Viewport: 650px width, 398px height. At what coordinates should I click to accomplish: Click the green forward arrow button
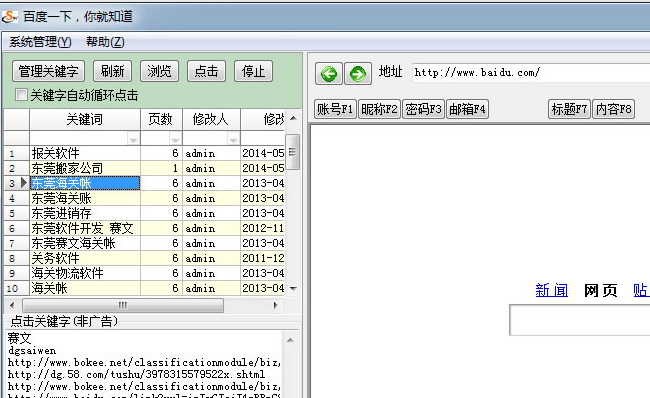358,74
